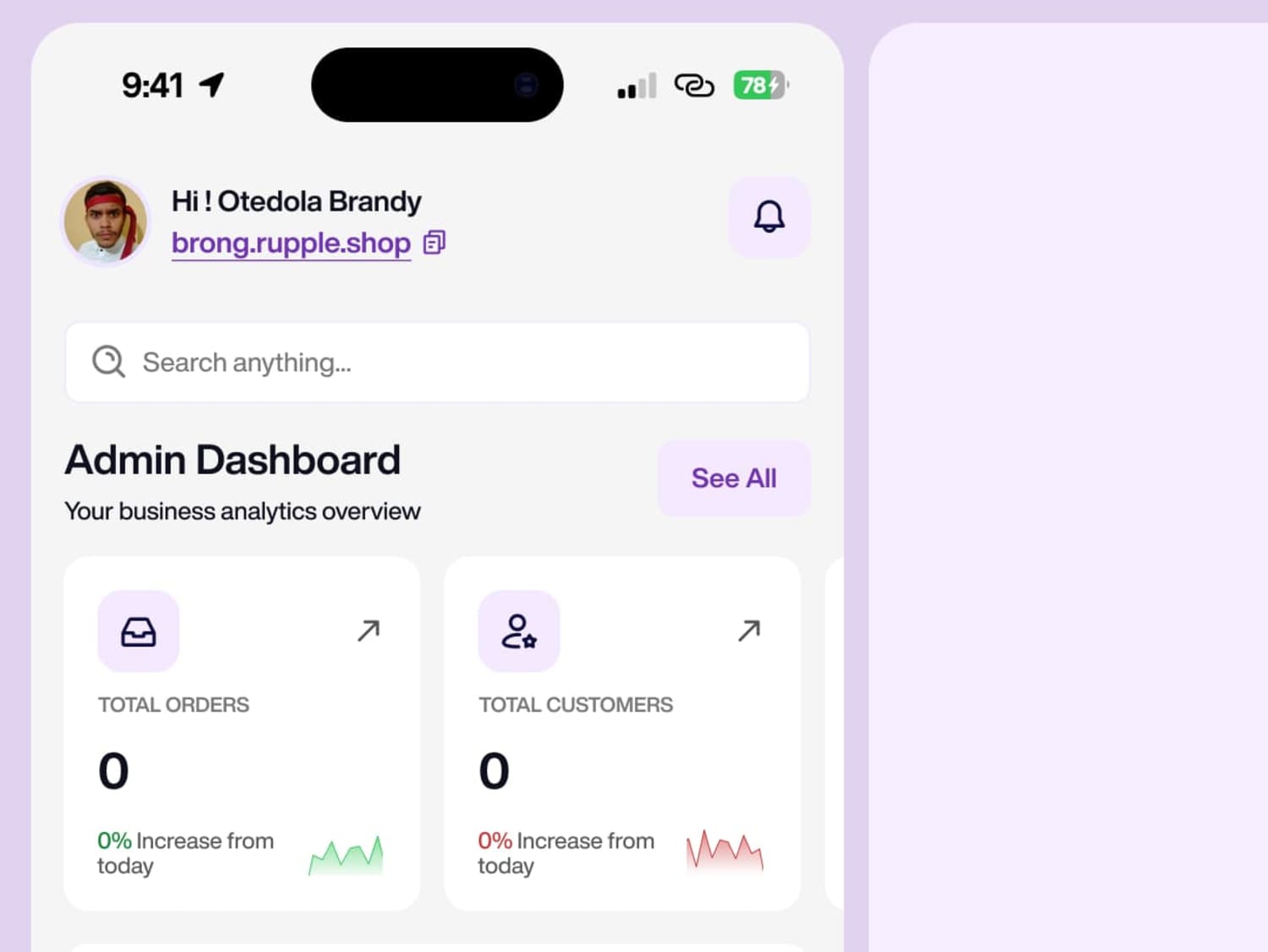Select 'Your business analytics overview' text

[x=243, y=512]
